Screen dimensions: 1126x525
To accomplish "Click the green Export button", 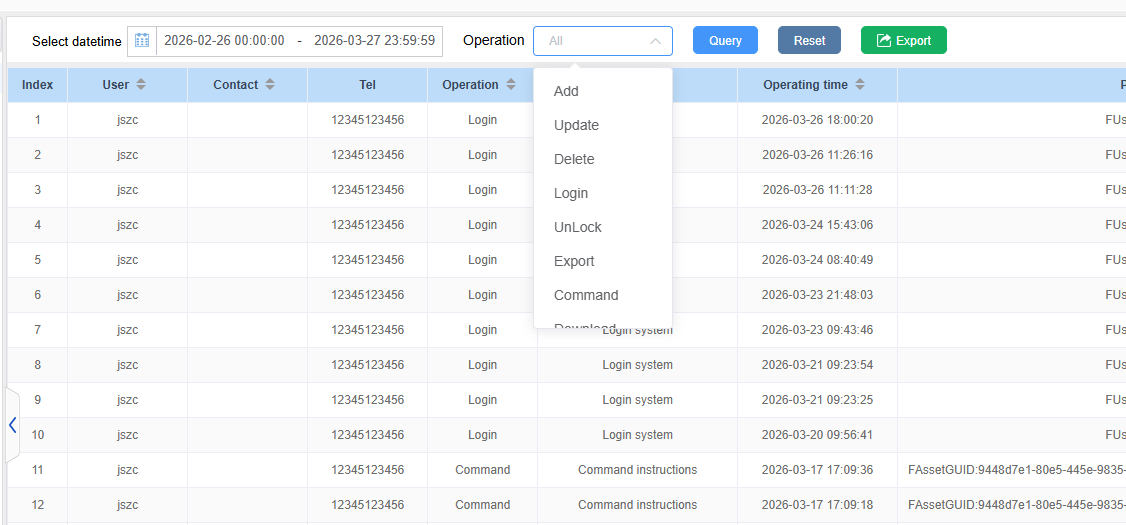I will pyautogui.click(x=903, y=40).
